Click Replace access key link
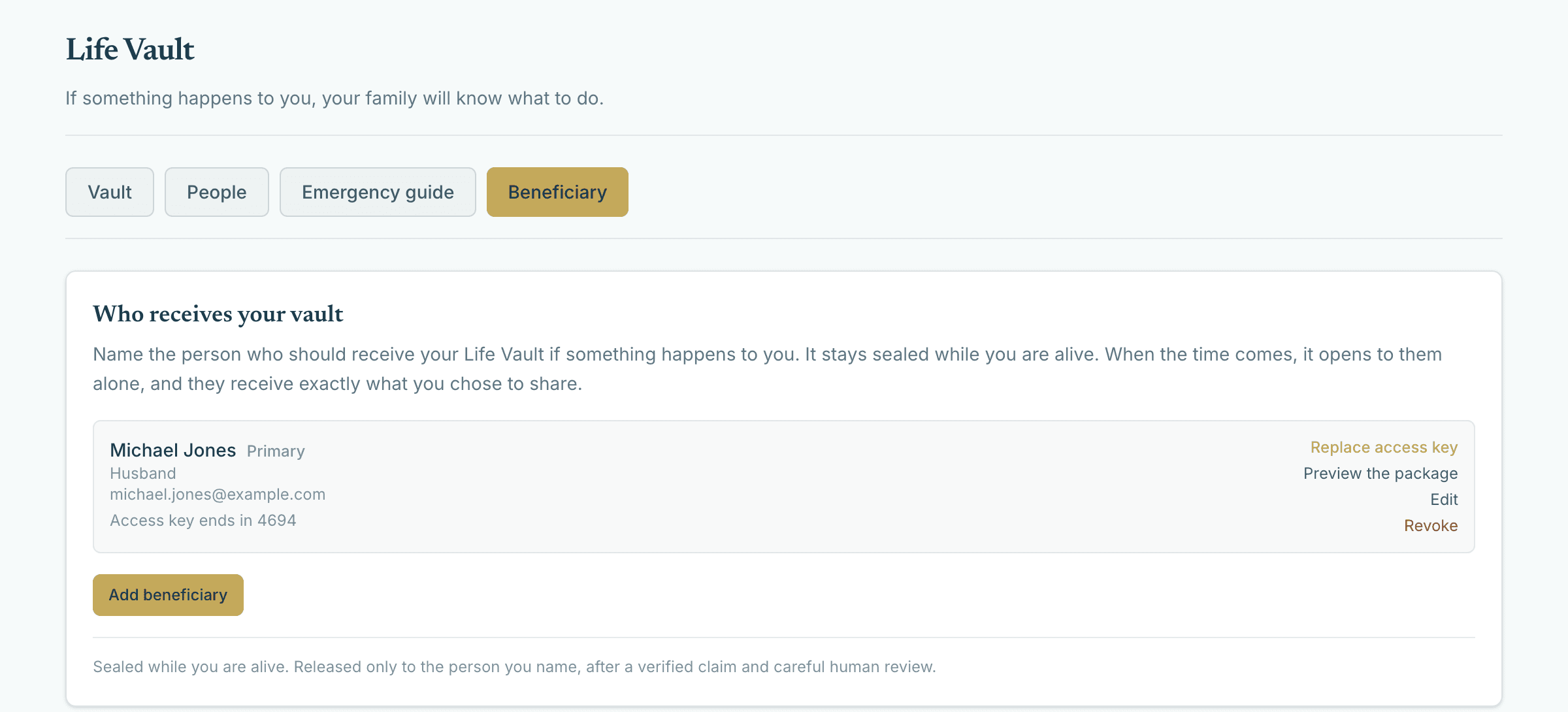This screenshot has height=712, width=1568. coord(1384,447)
